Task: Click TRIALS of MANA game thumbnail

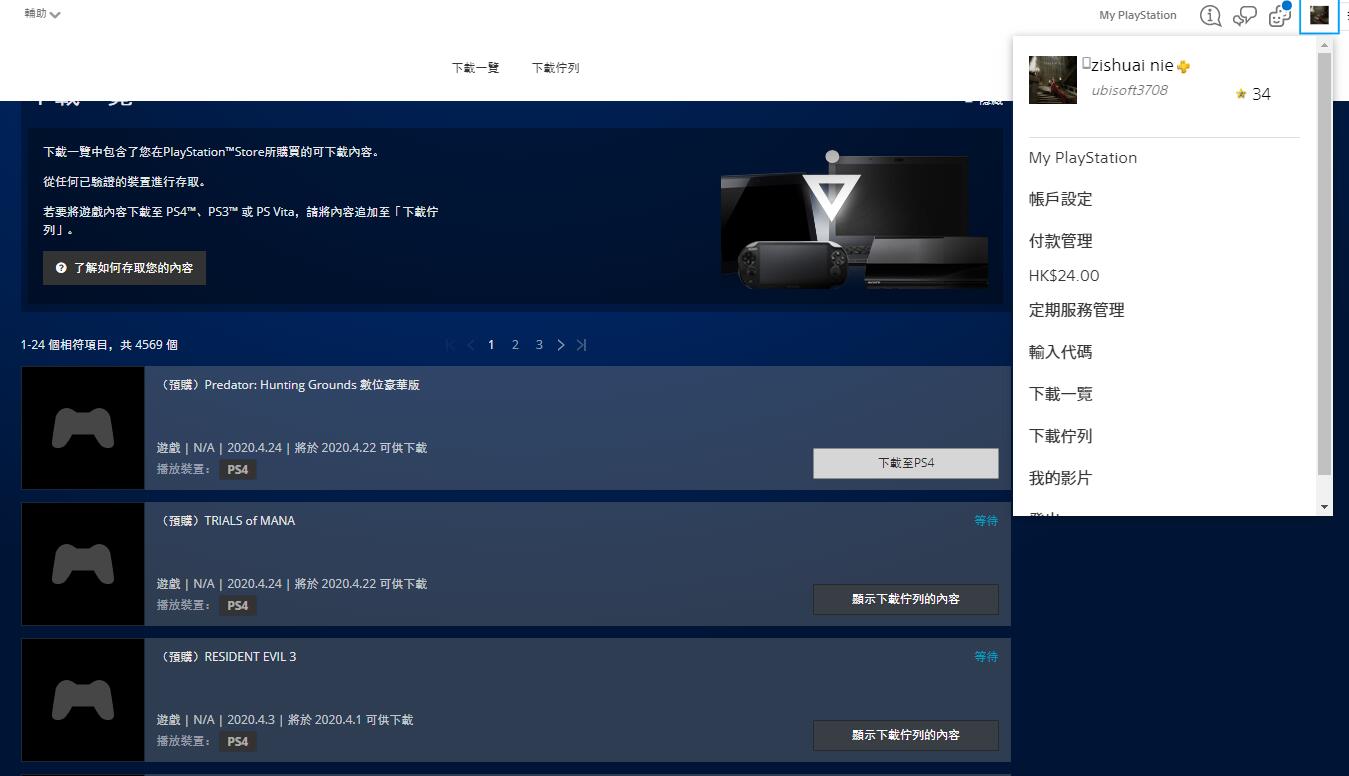Action: pyautogui.click(x=83, y=564)
